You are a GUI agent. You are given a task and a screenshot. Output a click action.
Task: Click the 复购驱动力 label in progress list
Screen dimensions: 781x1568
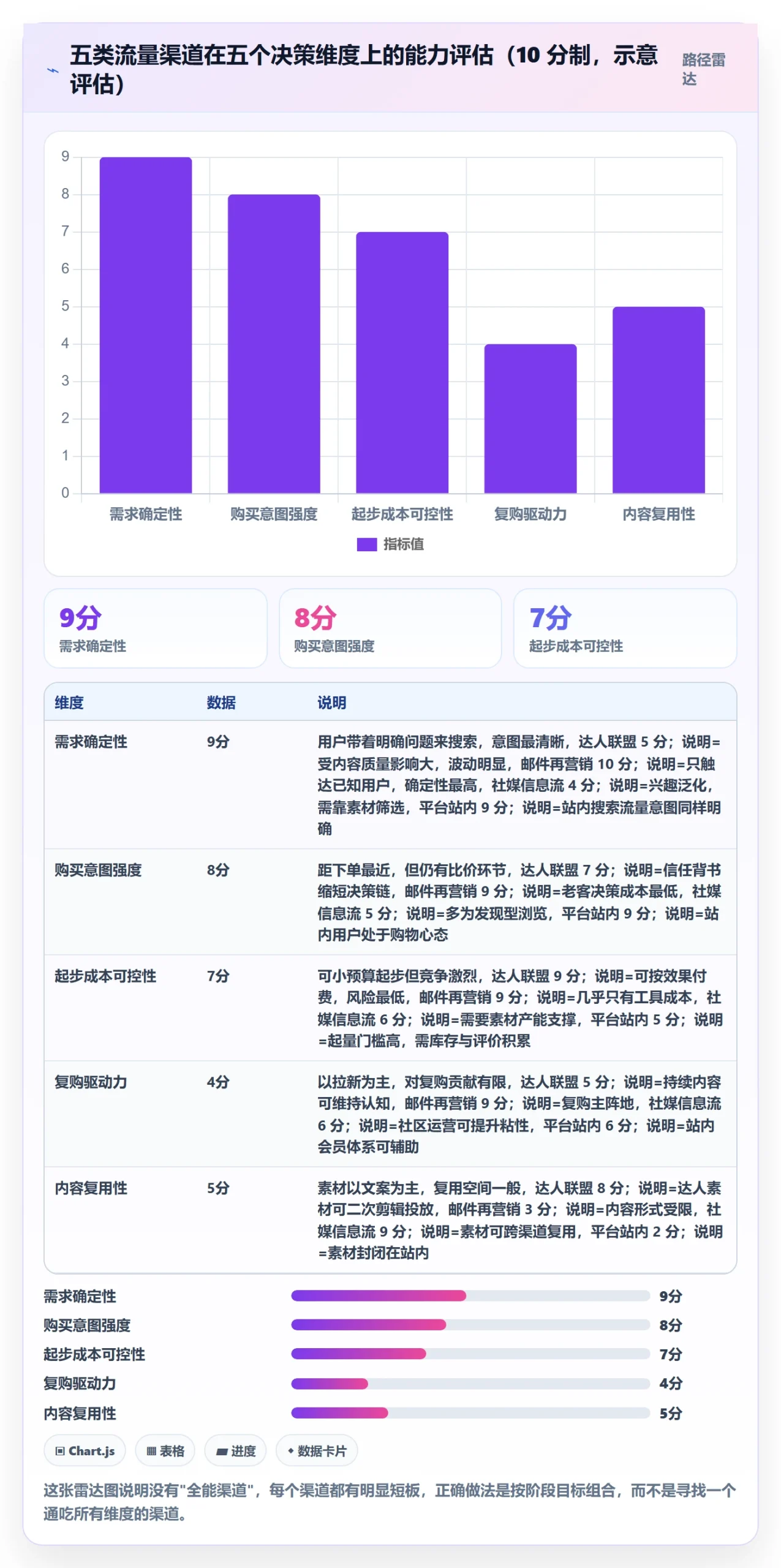[80, 1384]
